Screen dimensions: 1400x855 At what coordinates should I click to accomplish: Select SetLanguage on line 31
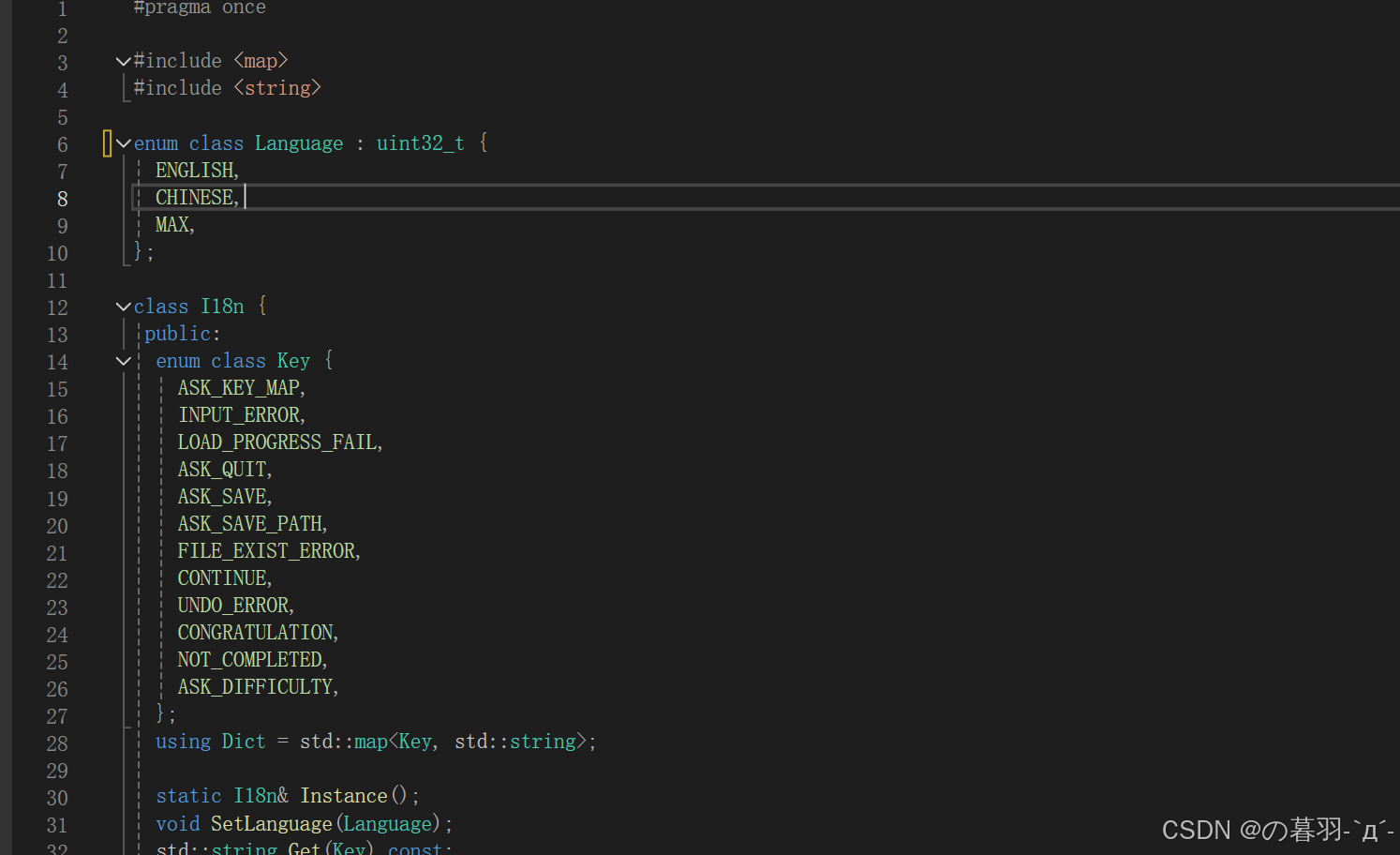click(x=271, y=823)
